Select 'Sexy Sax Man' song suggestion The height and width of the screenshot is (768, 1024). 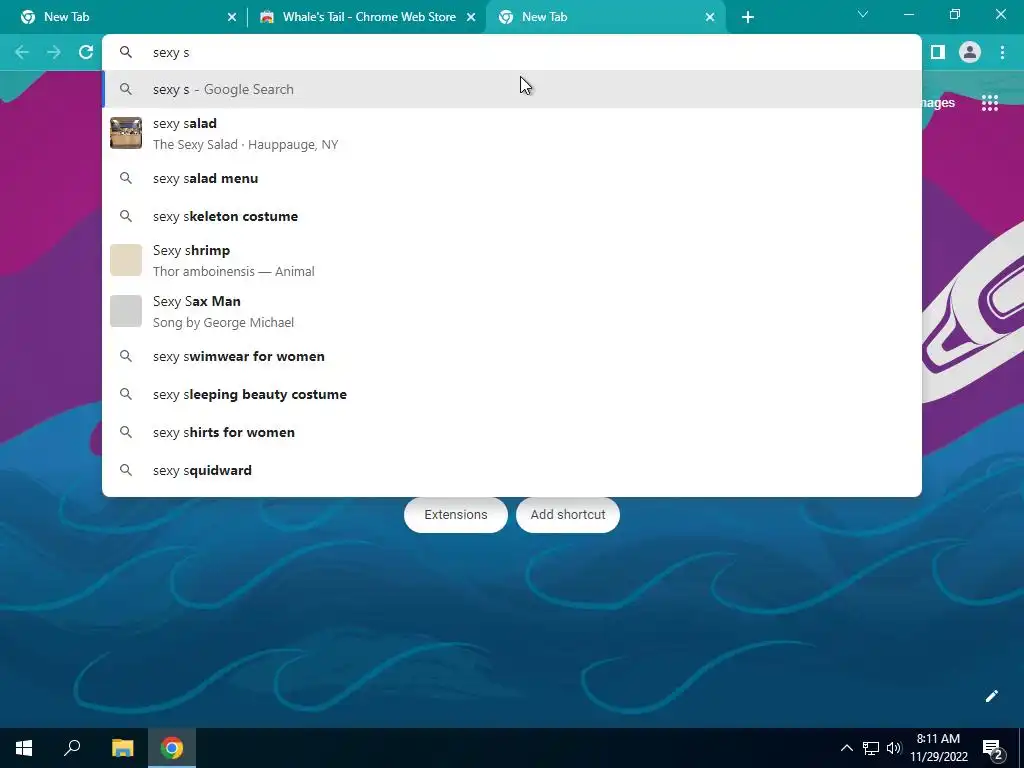coord(512,311)
